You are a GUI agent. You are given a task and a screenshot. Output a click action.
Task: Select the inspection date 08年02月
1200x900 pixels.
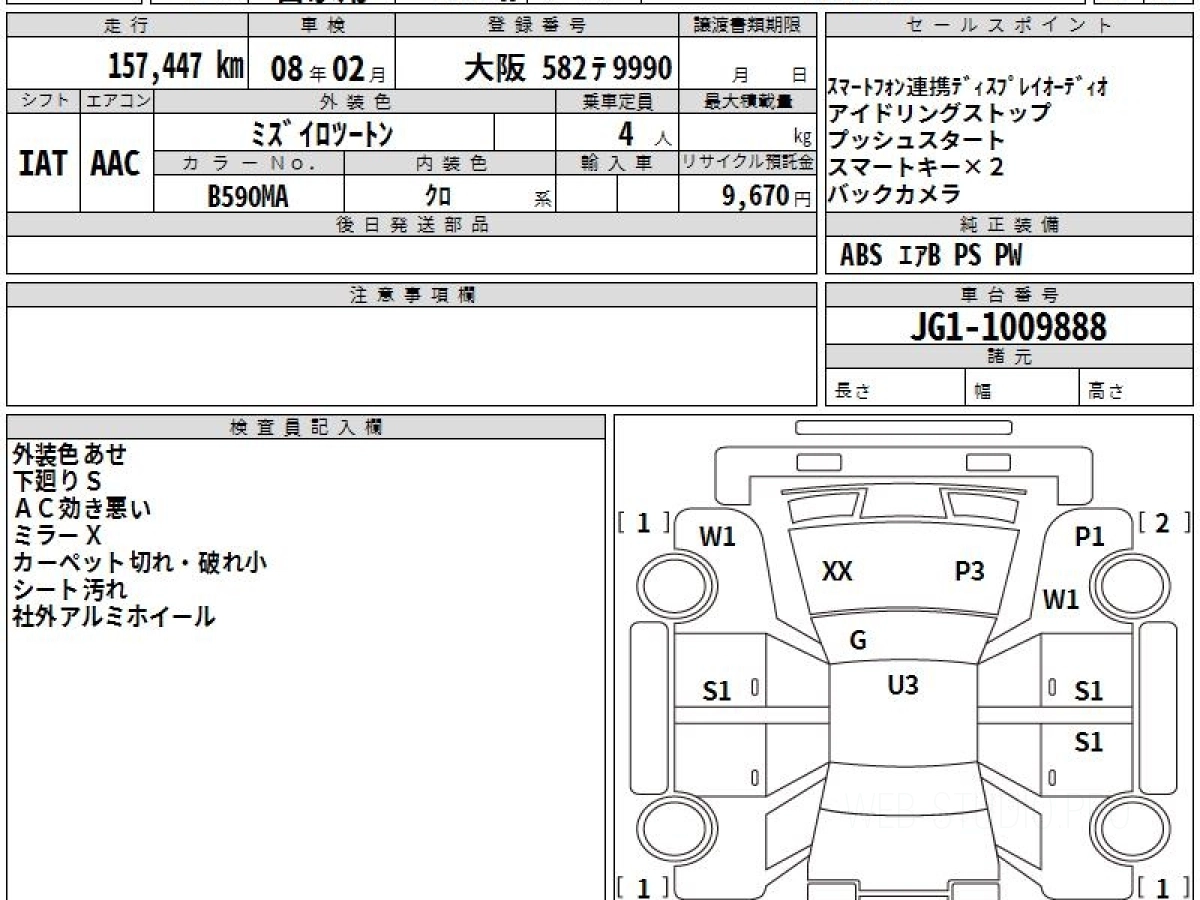pyautogui.click(x=327, y=69)
